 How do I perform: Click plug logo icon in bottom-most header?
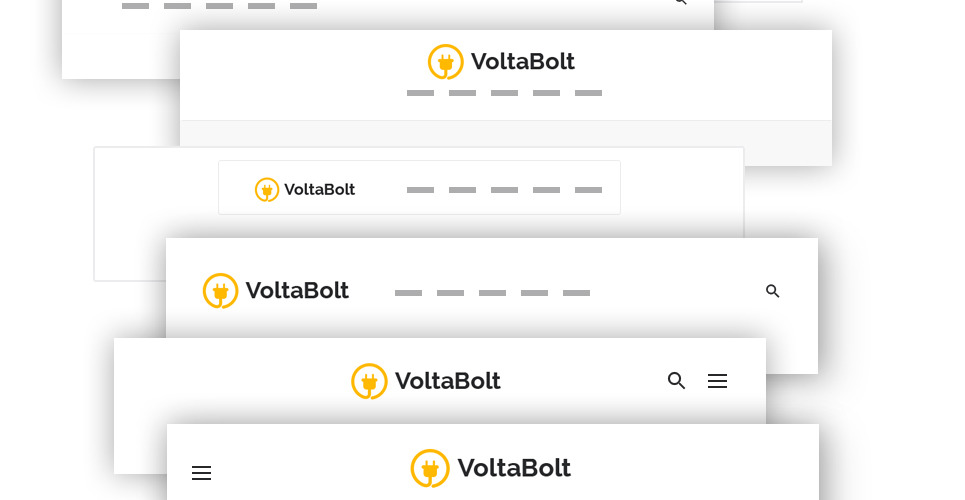pos(430,468)
